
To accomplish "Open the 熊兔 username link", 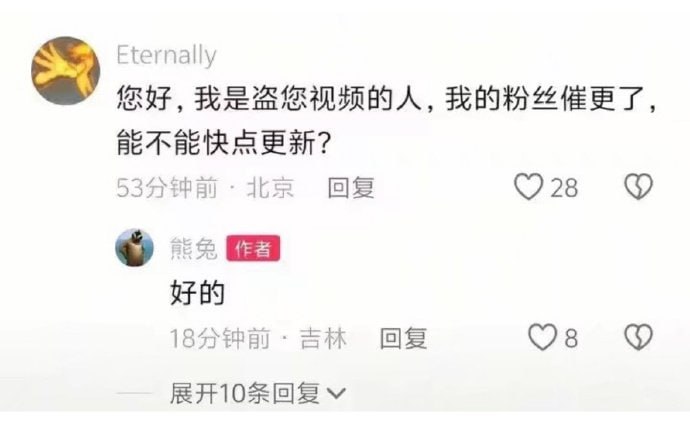I will tap(194, 249).
